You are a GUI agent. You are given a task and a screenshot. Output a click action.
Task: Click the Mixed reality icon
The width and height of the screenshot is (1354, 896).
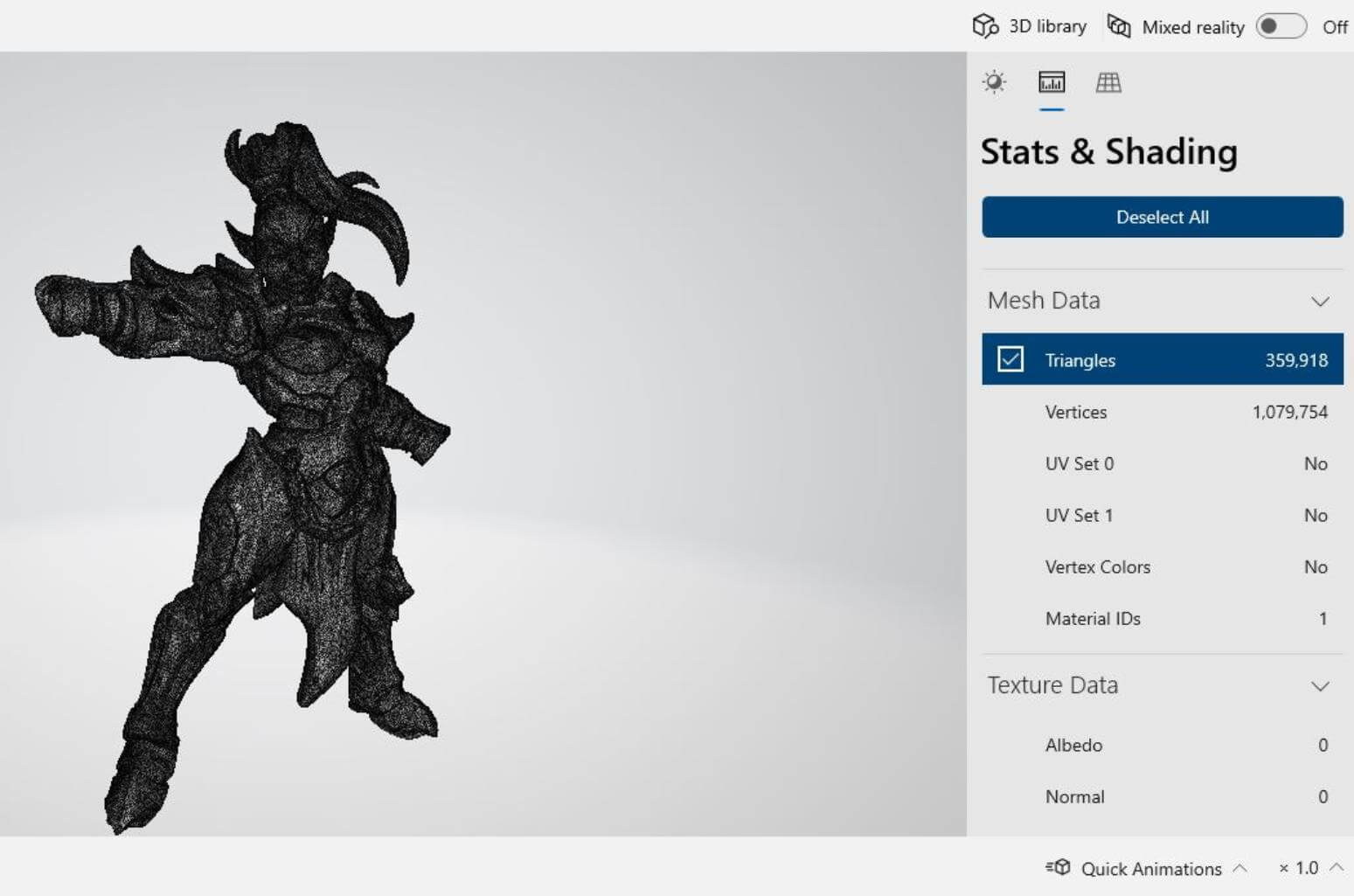pyautogui.click(x=1119, y=26)
